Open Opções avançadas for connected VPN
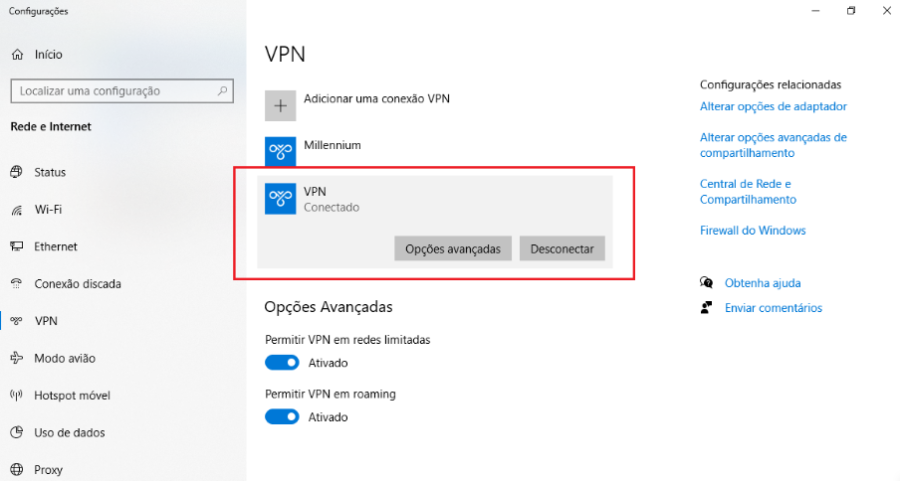900x481 pixels. [453, 249]
